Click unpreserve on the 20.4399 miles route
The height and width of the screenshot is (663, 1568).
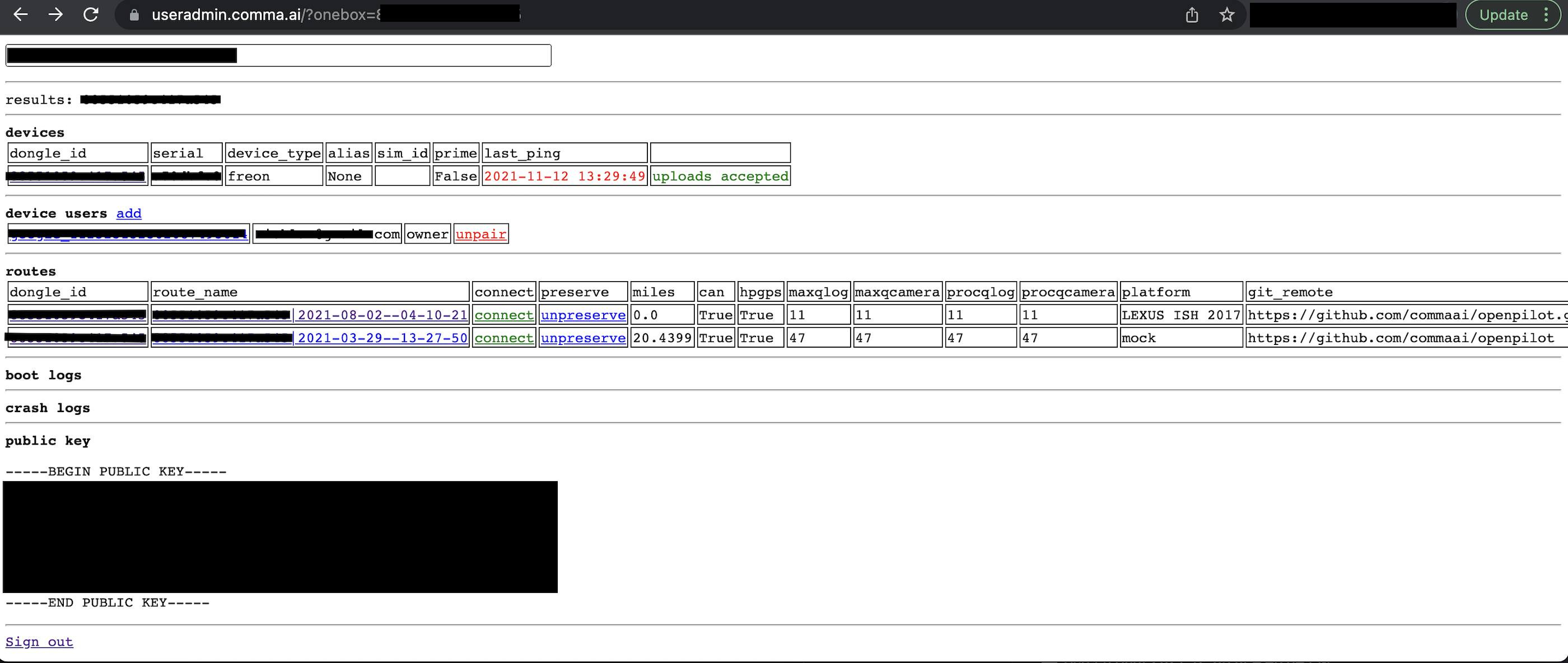coord(582,338)
